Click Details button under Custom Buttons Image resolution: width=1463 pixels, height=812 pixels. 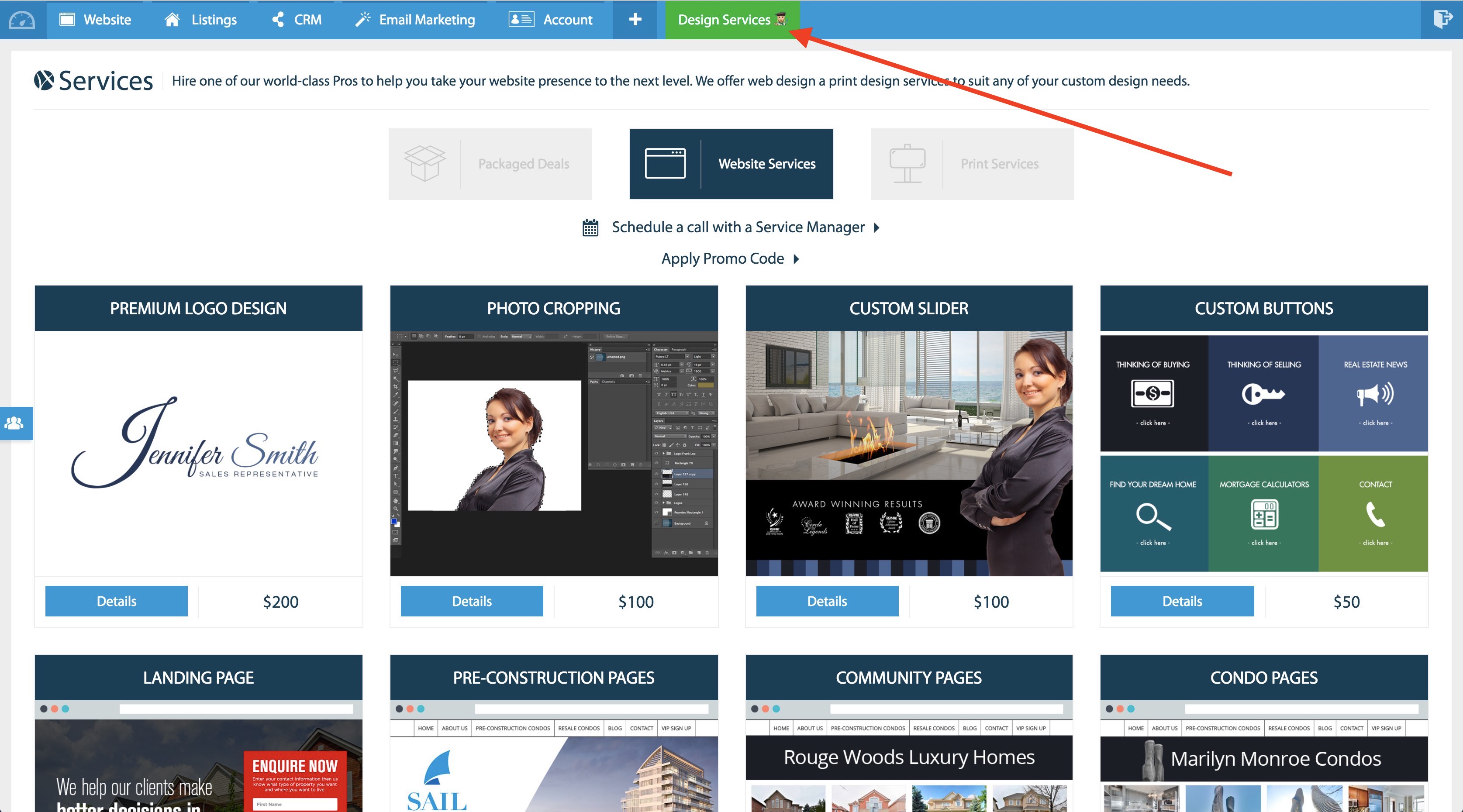pyautogui.click(x=1182, y=601)
